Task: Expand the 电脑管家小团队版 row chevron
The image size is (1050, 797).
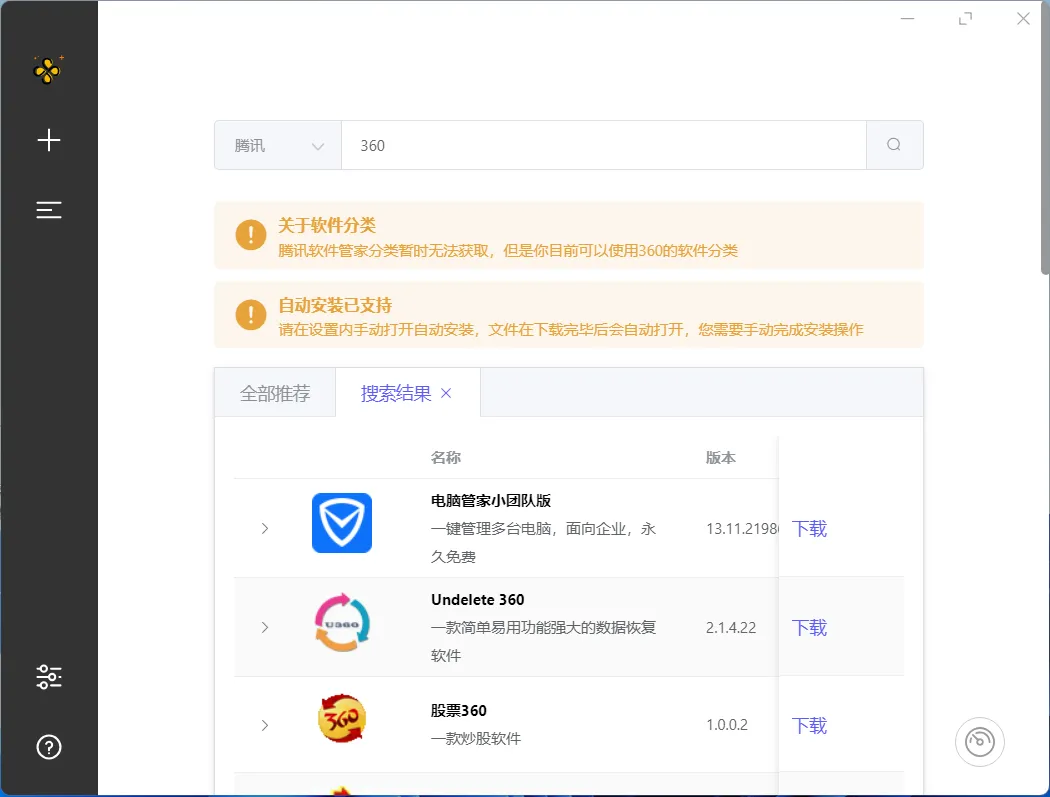Action: coord(265,528)
